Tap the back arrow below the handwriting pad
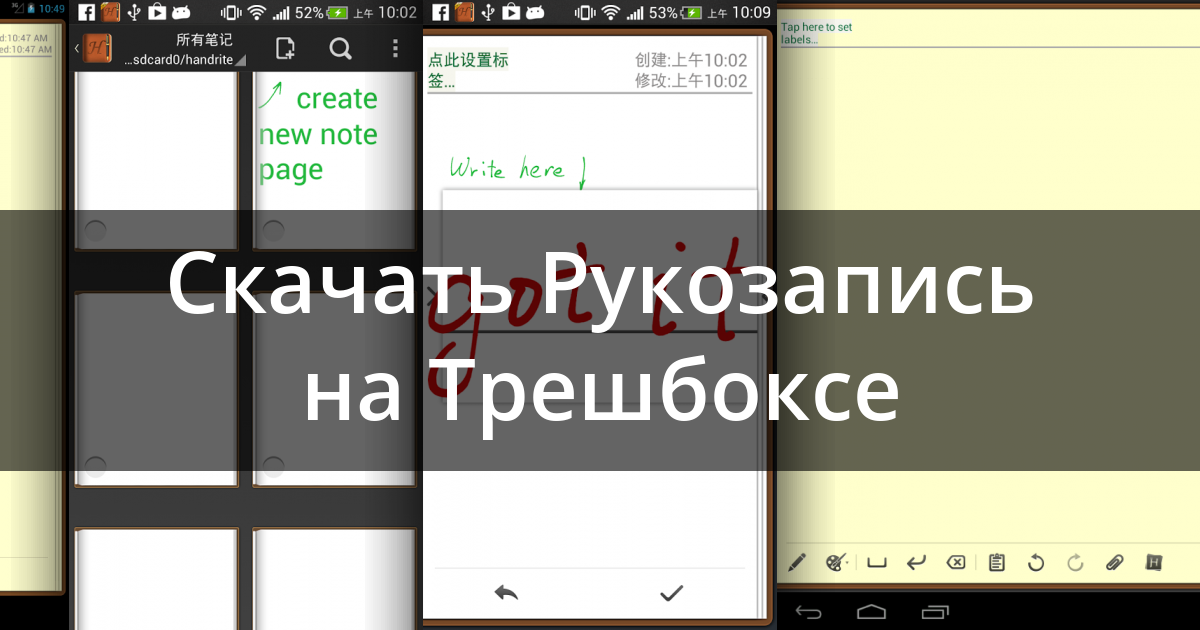The height and width of the screenshot is (630, 1200). 506,593
